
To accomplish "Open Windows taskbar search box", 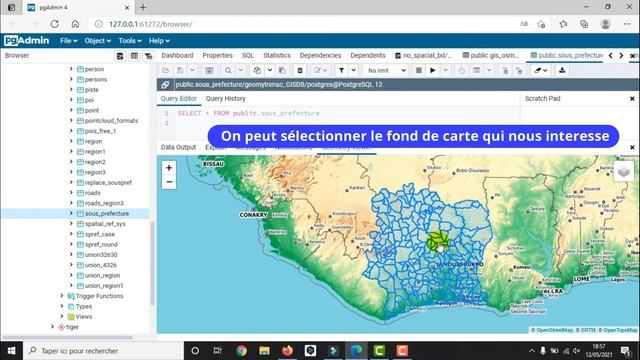I will point(103,351).
